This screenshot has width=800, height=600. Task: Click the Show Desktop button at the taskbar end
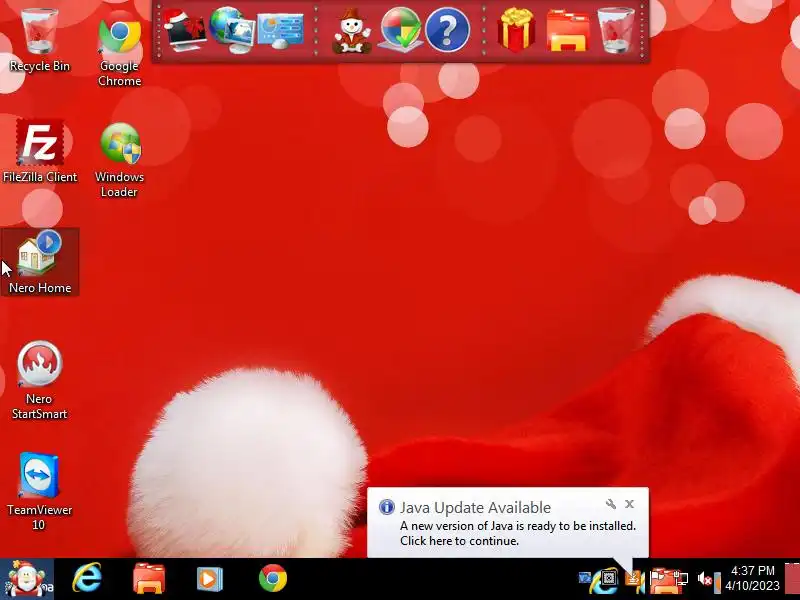(x=792, y=579)
